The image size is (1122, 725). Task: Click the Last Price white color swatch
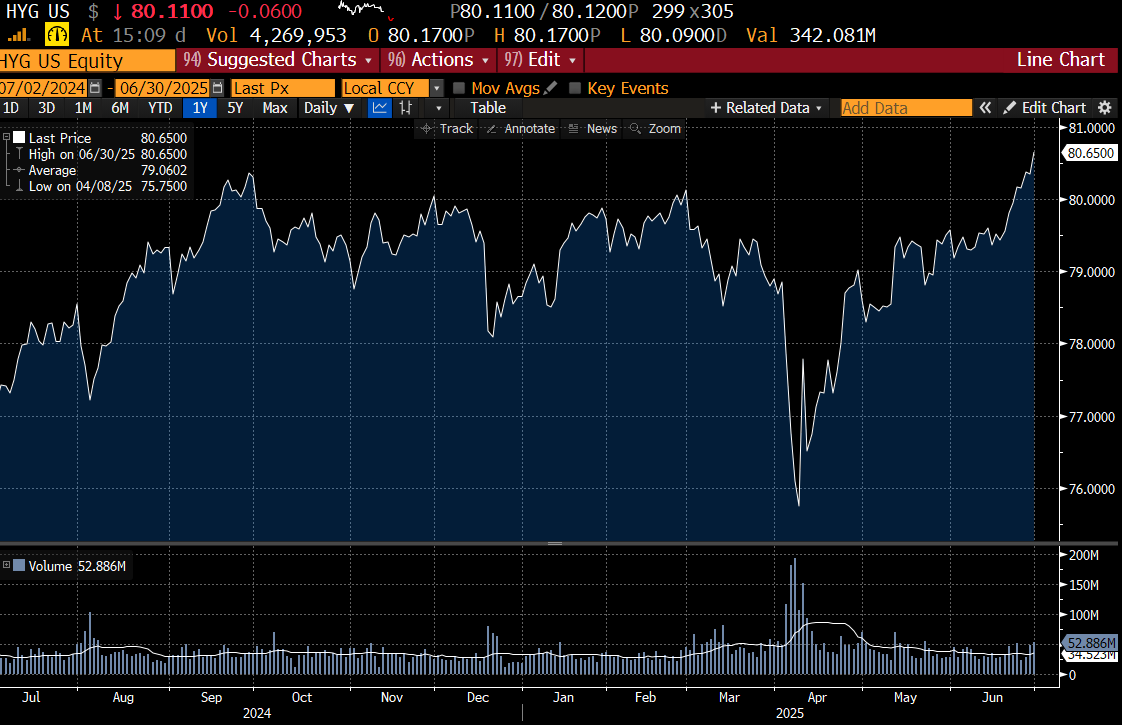click(19, 137)
